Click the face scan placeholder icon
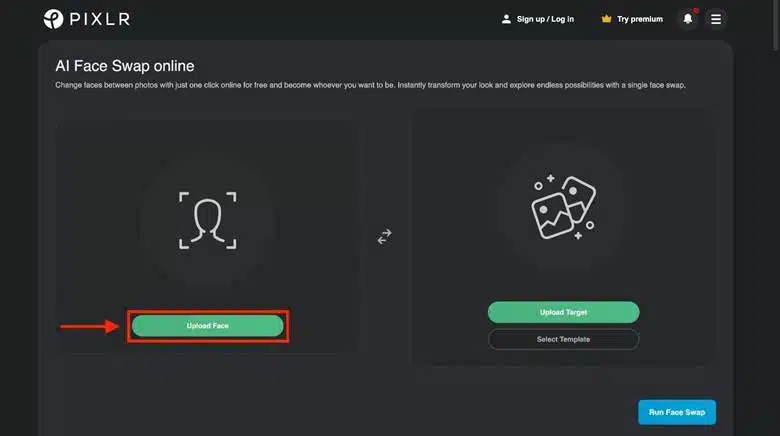The height and width of the screenshot is (436, 780). pyautogui.click(x=208, y=220)
